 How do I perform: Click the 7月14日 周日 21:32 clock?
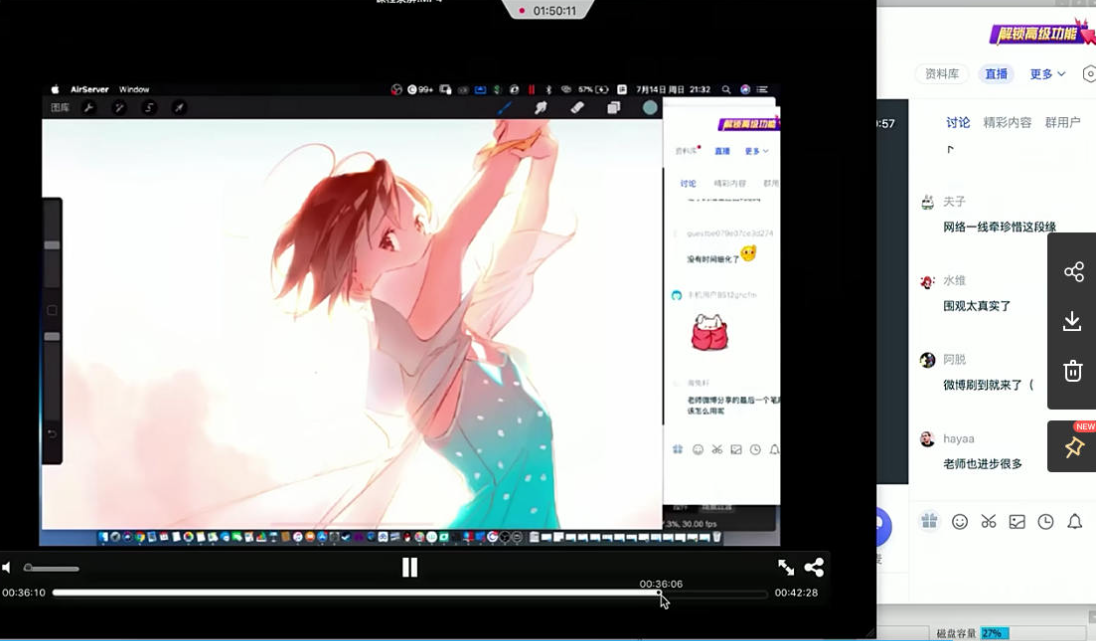click(x=673, y=90)
